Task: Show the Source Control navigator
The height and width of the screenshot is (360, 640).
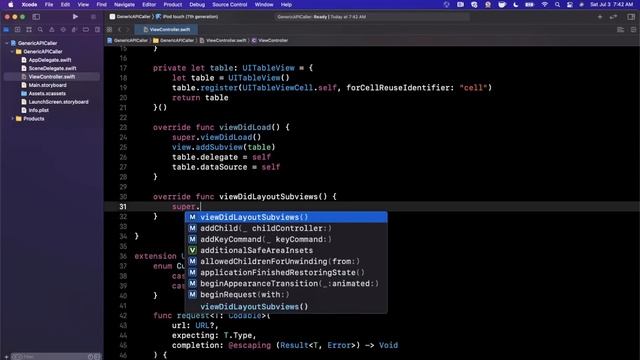Action: click(18, 30)
